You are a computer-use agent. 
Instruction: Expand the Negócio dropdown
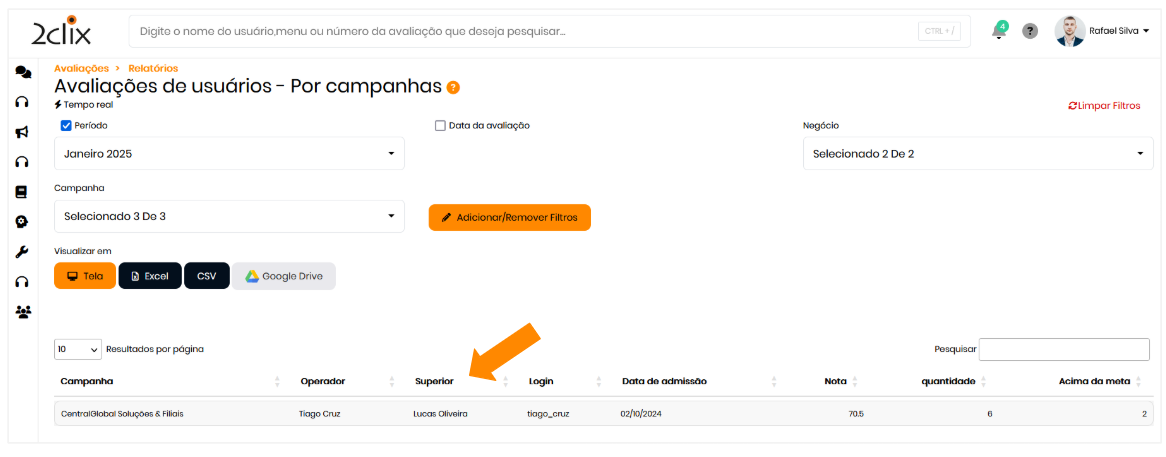[x=977, y=154]
